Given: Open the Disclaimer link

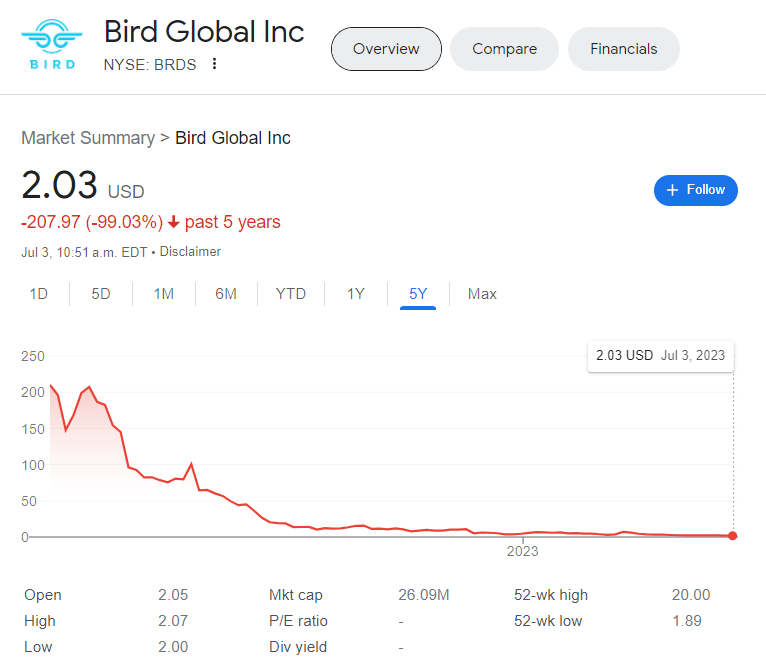Looking at the screenshot, I should click(190, 252).
